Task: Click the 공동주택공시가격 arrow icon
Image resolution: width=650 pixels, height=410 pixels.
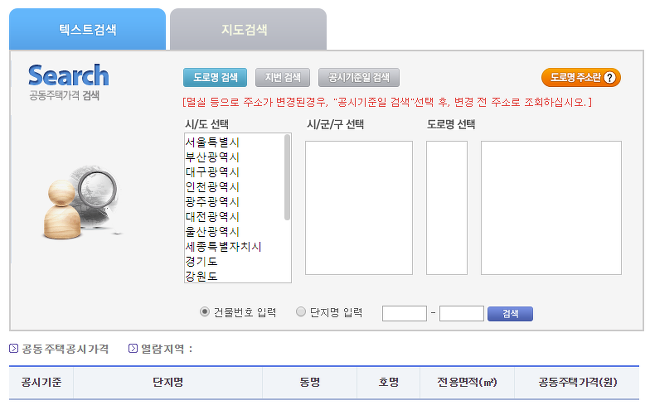Action: (x=14, y=349)
